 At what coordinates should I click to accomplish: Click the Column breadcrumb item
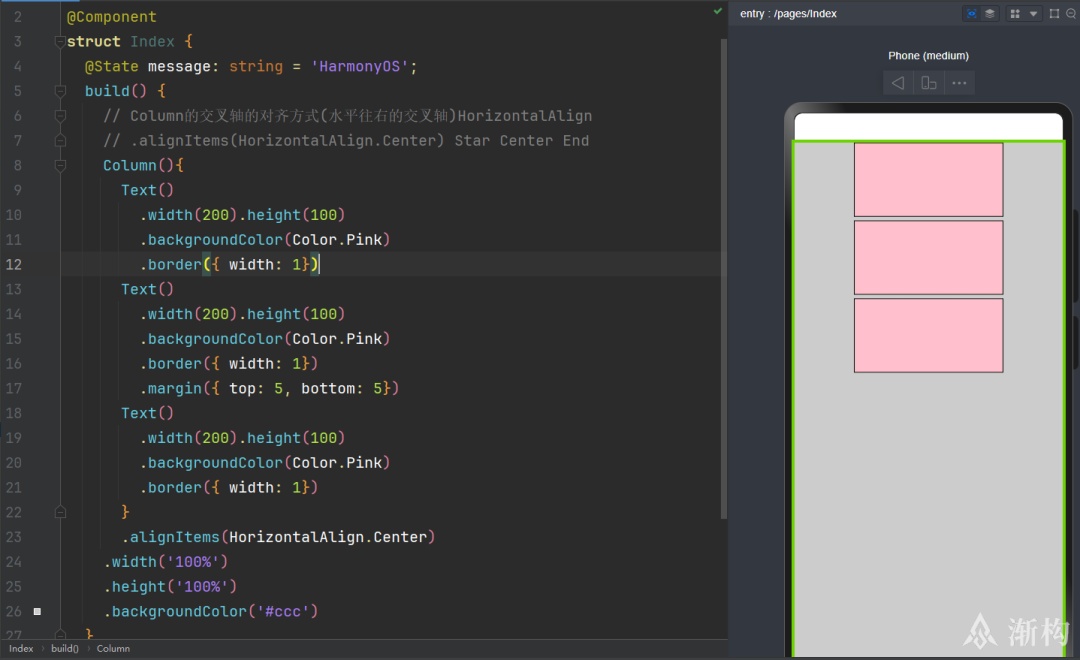[x=113, y=648]
